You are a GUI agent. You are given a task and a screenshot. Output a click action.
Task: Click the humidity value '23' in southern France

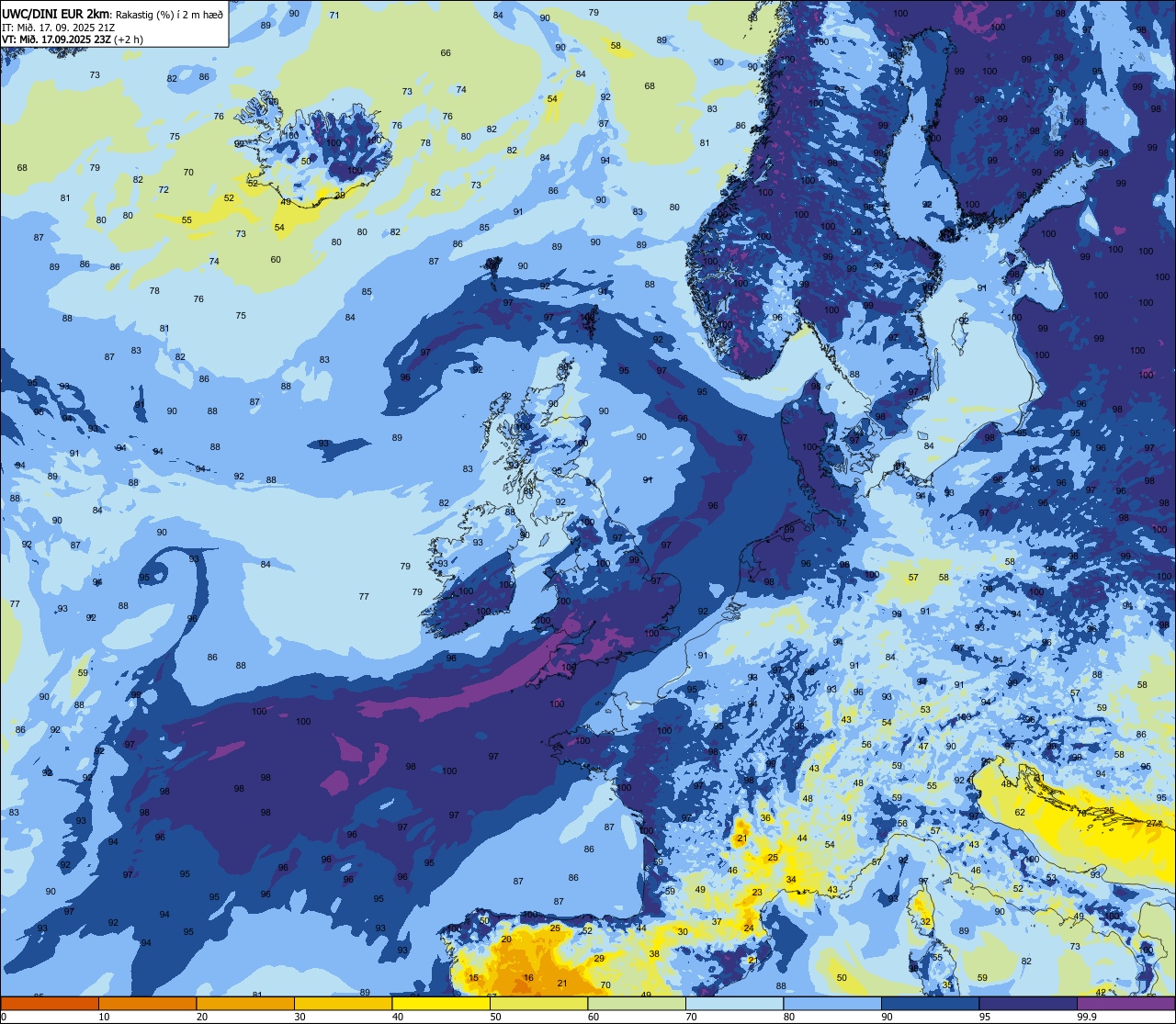coord(757,893)
